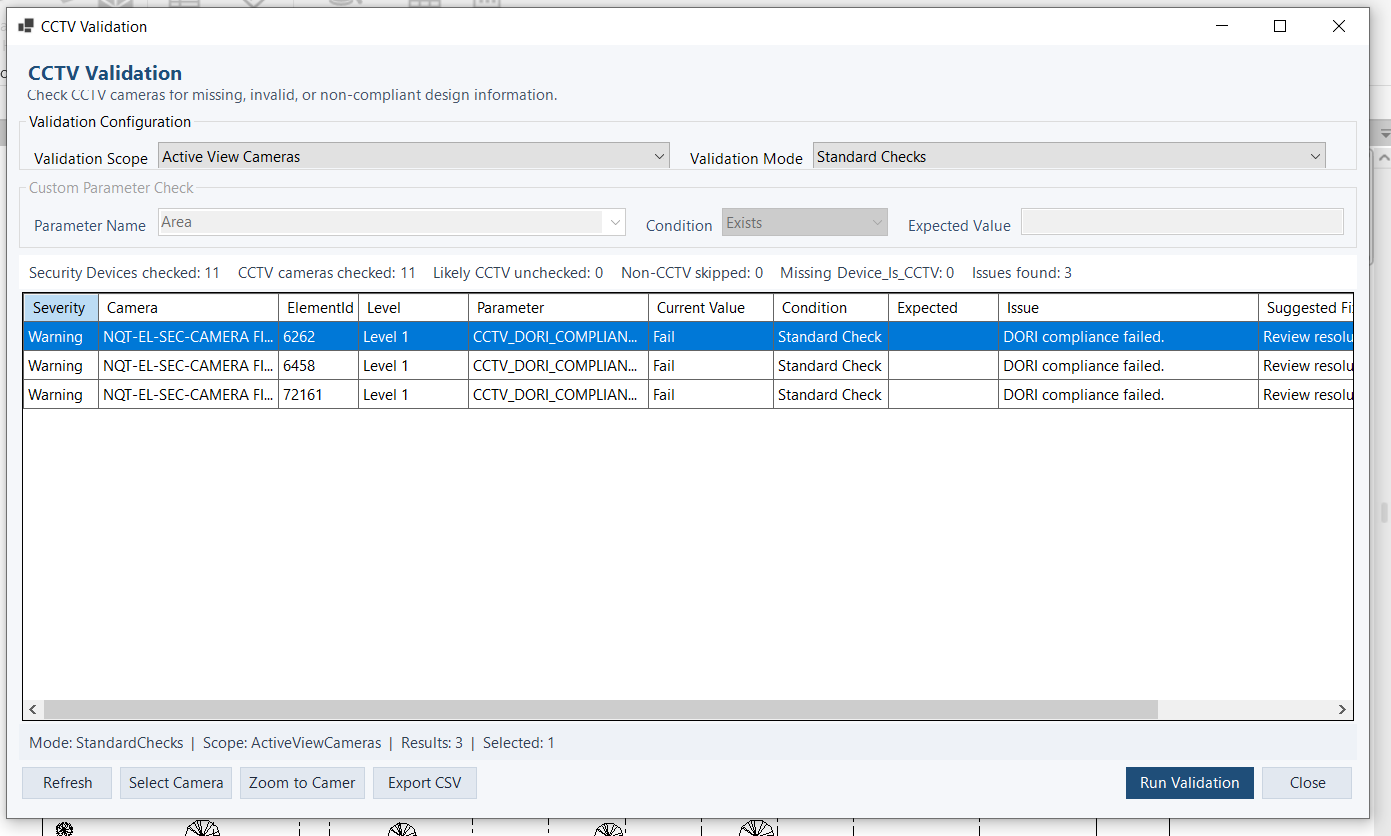Click the Refresh button
Viewport: 1391px width, 836px height.
[x=68, y=783]
